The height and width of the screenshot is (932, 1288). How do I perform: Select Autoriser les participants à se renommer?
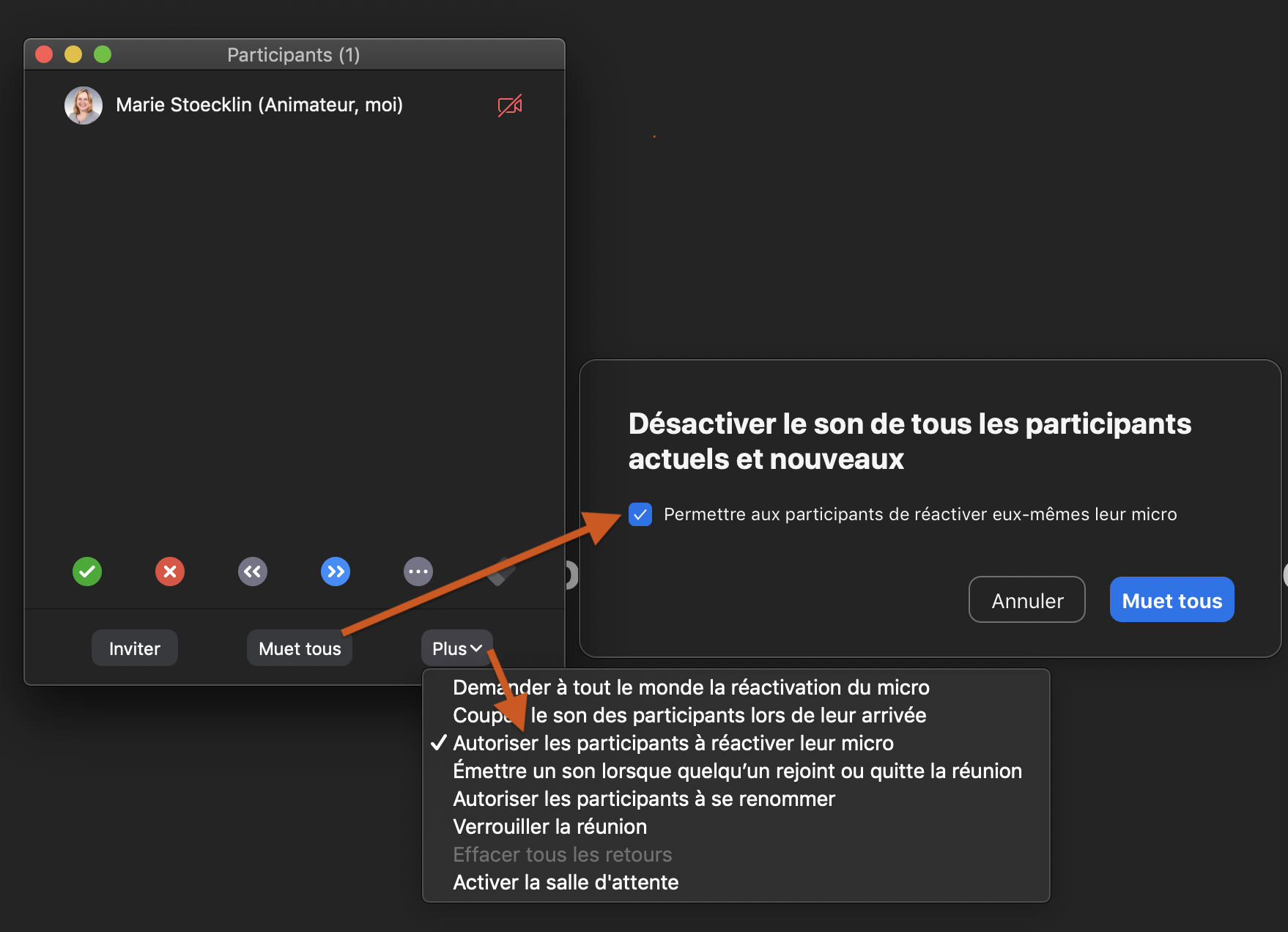pos(643,799)
